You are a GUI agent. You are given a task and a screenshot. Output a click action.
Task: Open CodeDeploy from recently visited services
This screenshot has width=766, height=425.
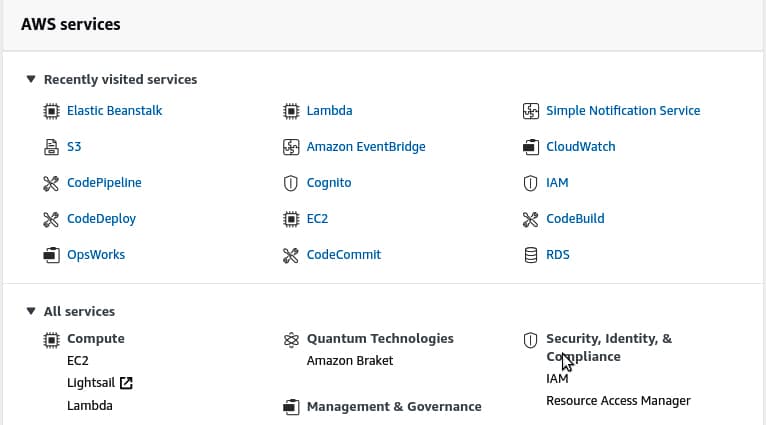click(x=101, y=219)
